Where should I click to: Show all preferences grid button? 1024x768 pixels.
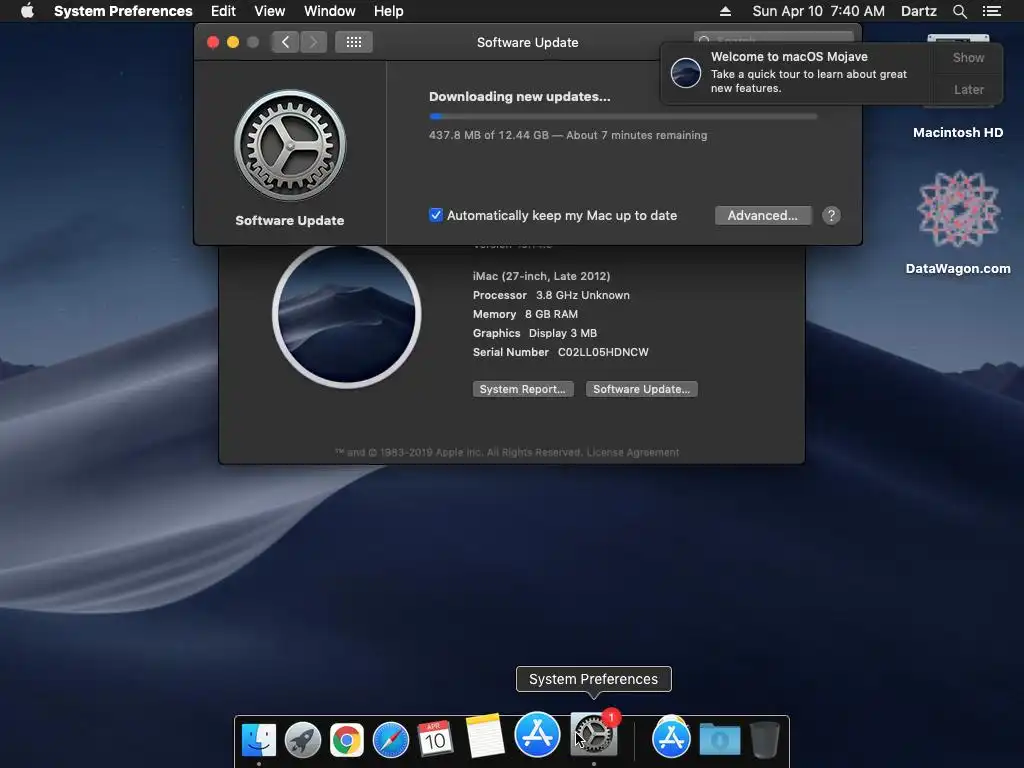tap(354, 42)
